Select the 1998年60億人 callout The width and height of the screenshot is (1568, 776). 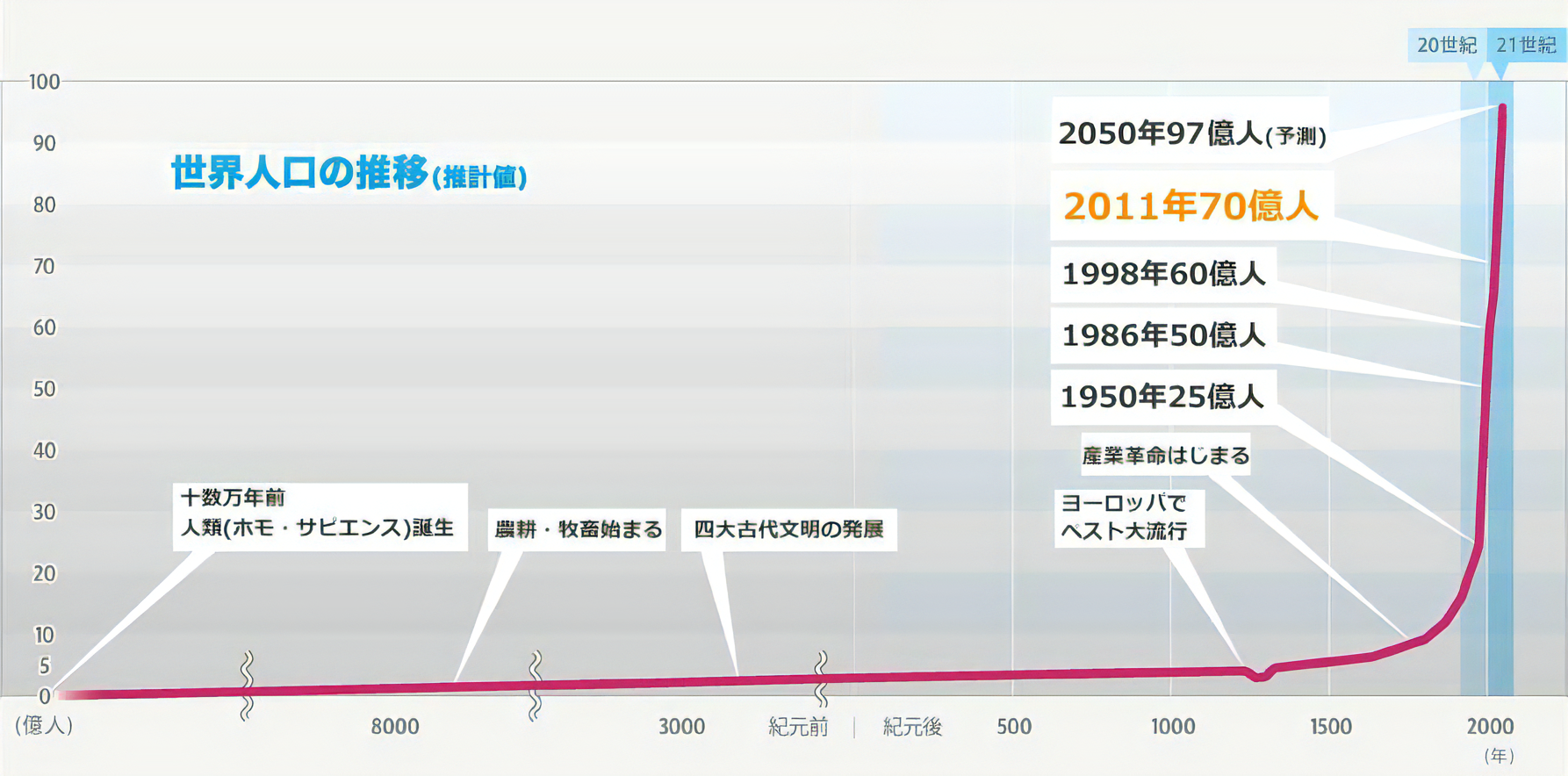click(1163, 274)
